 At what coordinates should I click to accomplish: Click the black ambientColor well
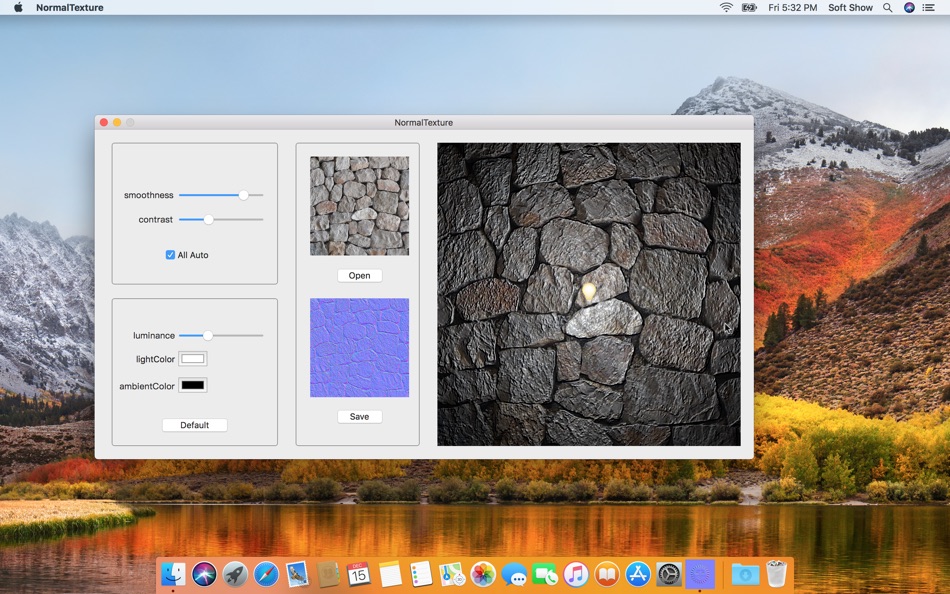pos(192,386)
